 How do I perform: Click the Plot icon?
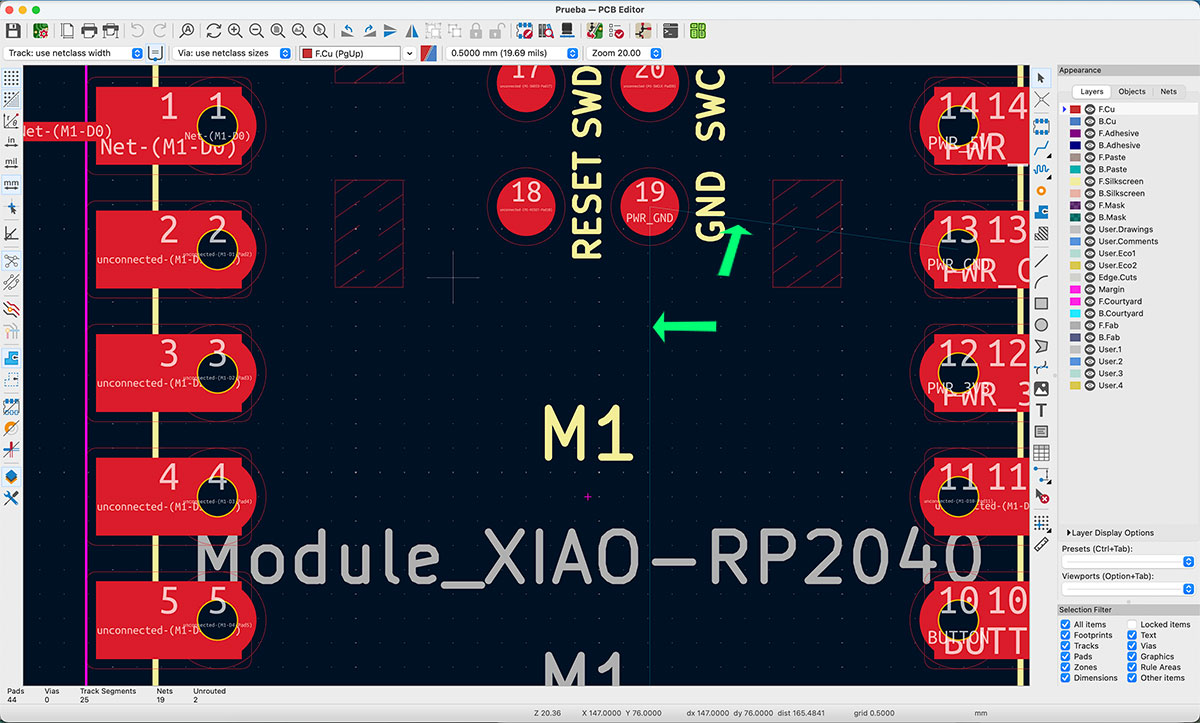[x=110, y=31]
